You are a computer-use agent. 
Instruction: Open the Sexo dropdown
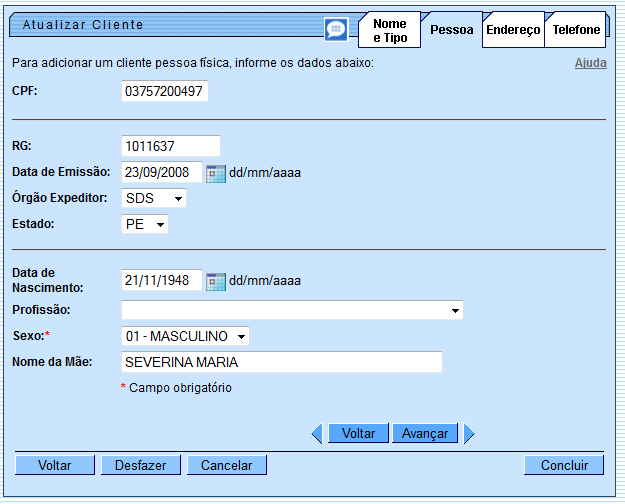point(185,336)
